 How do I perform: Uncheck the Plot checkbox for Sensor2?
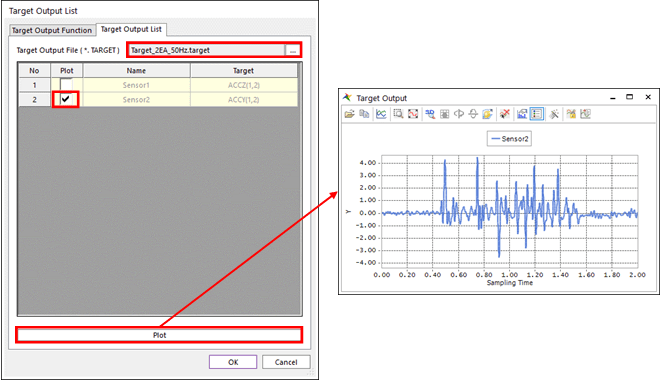click(x=66, y=99)
